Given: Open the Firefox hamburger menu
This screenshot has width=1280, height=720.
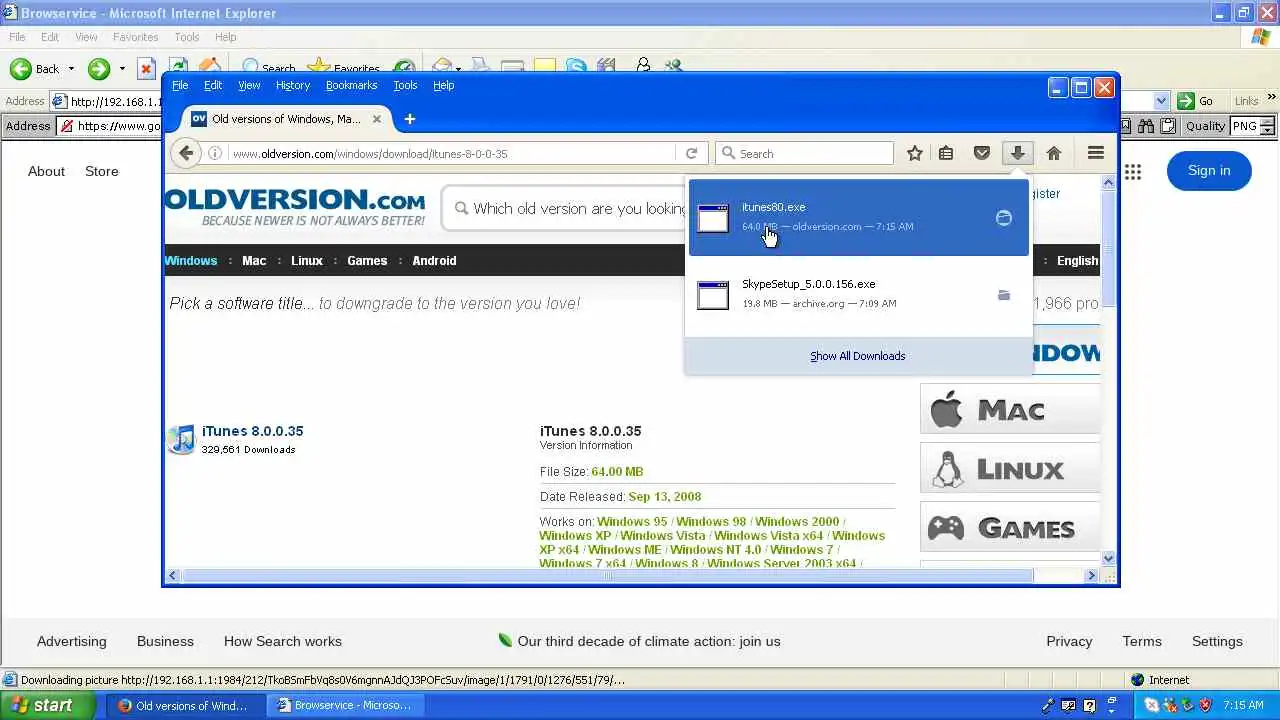Looking at the screenshot, I should [1096, 153].
